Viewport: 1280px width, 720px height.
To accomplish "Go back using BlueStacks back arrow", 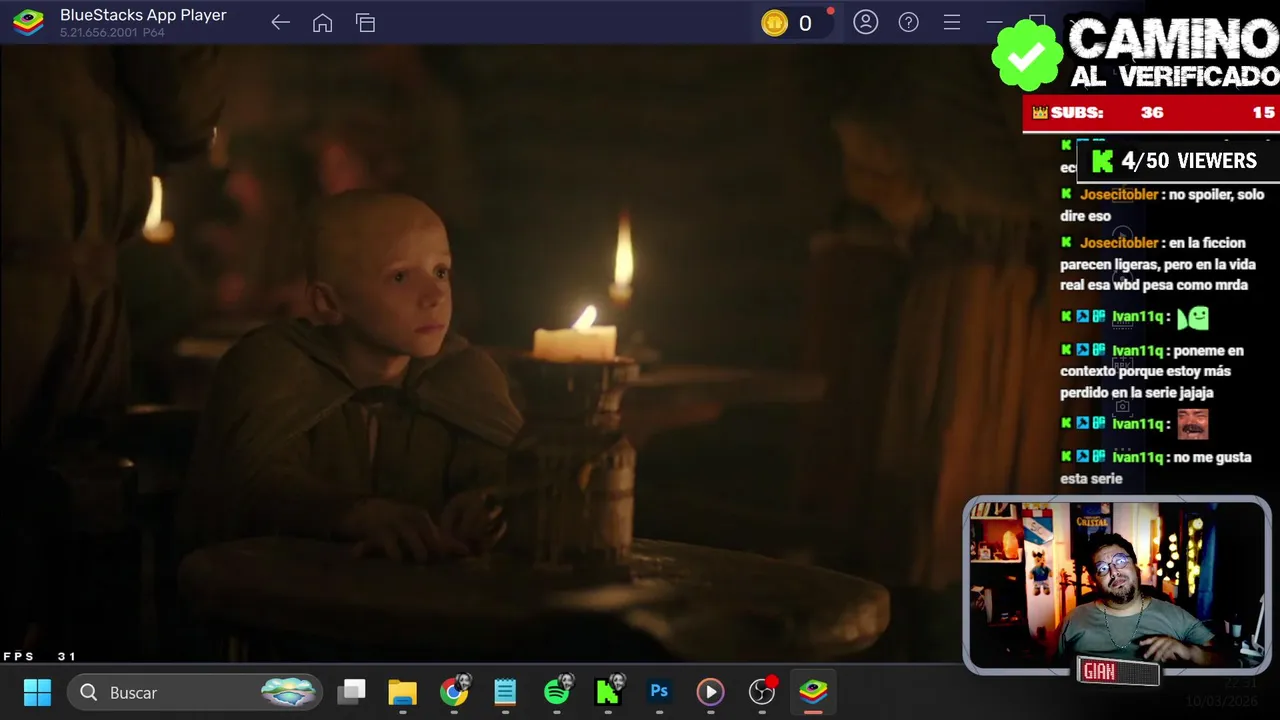I will 280,23.
